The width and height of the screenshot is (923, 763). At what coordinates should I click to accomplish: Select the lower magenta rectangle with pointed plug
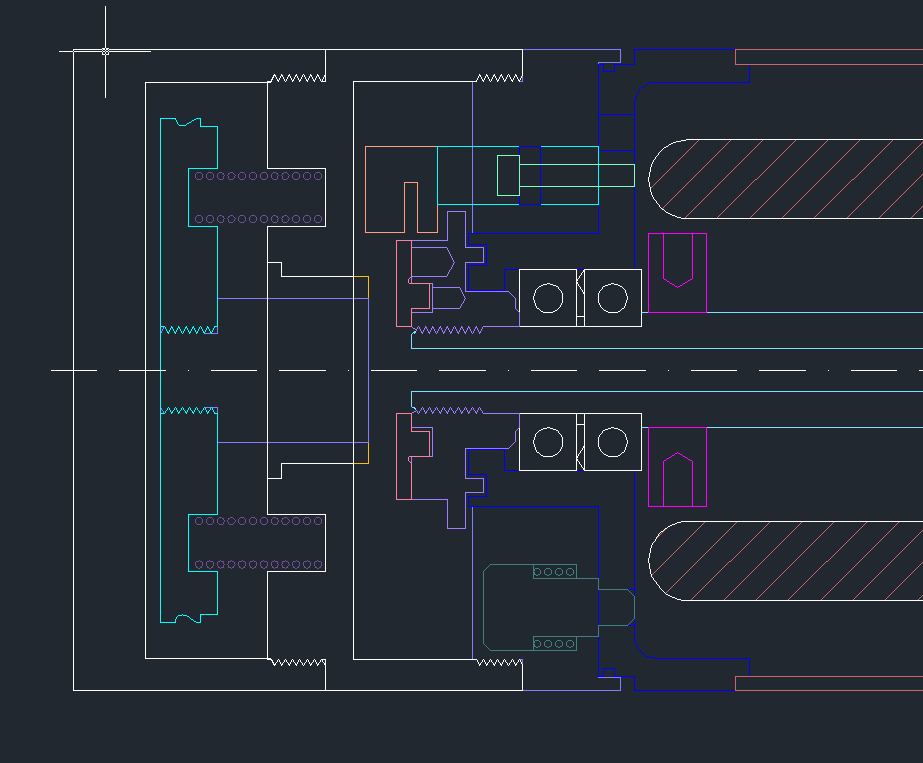pos(677,468)
